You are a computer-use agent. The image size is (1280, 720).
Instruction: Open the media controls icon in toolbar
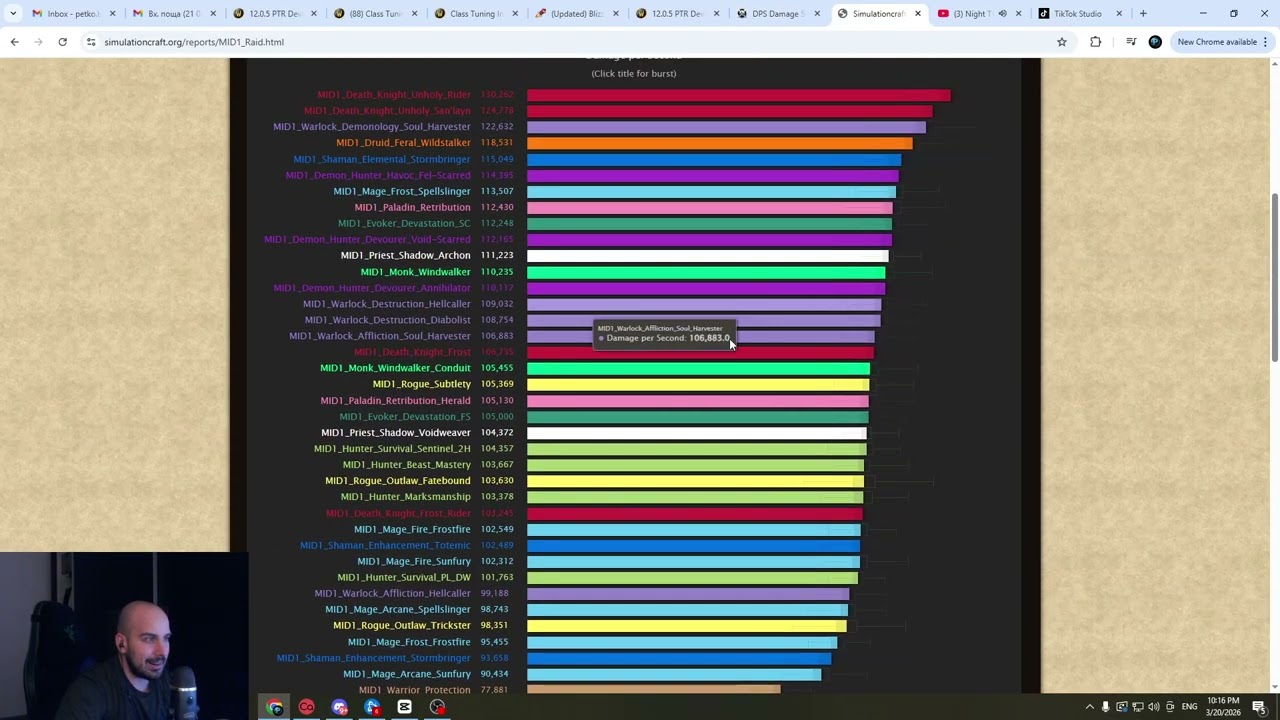click(1131, 42)
